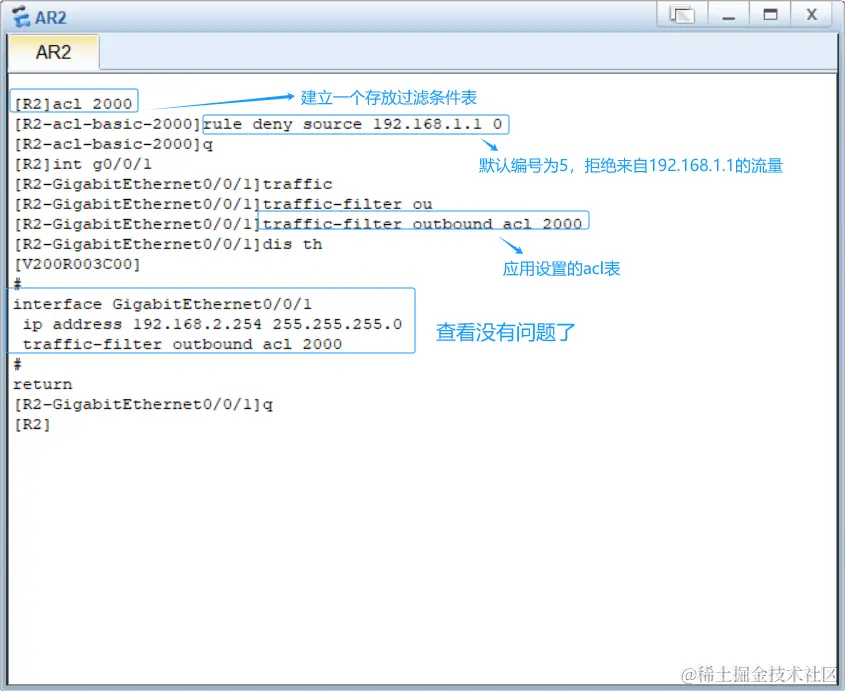Image resolution: width=845 pixels, height=691 pixels.
Task: Click the prompt line 'traffic-filter outbound acl 2000'
Action: [x=298, y=224]
